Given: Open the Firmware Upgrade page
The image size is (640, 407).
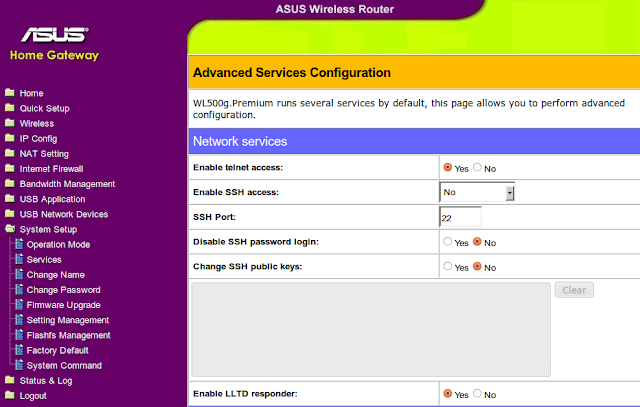Looking at the screenshot, I should [x=63, y=305].
